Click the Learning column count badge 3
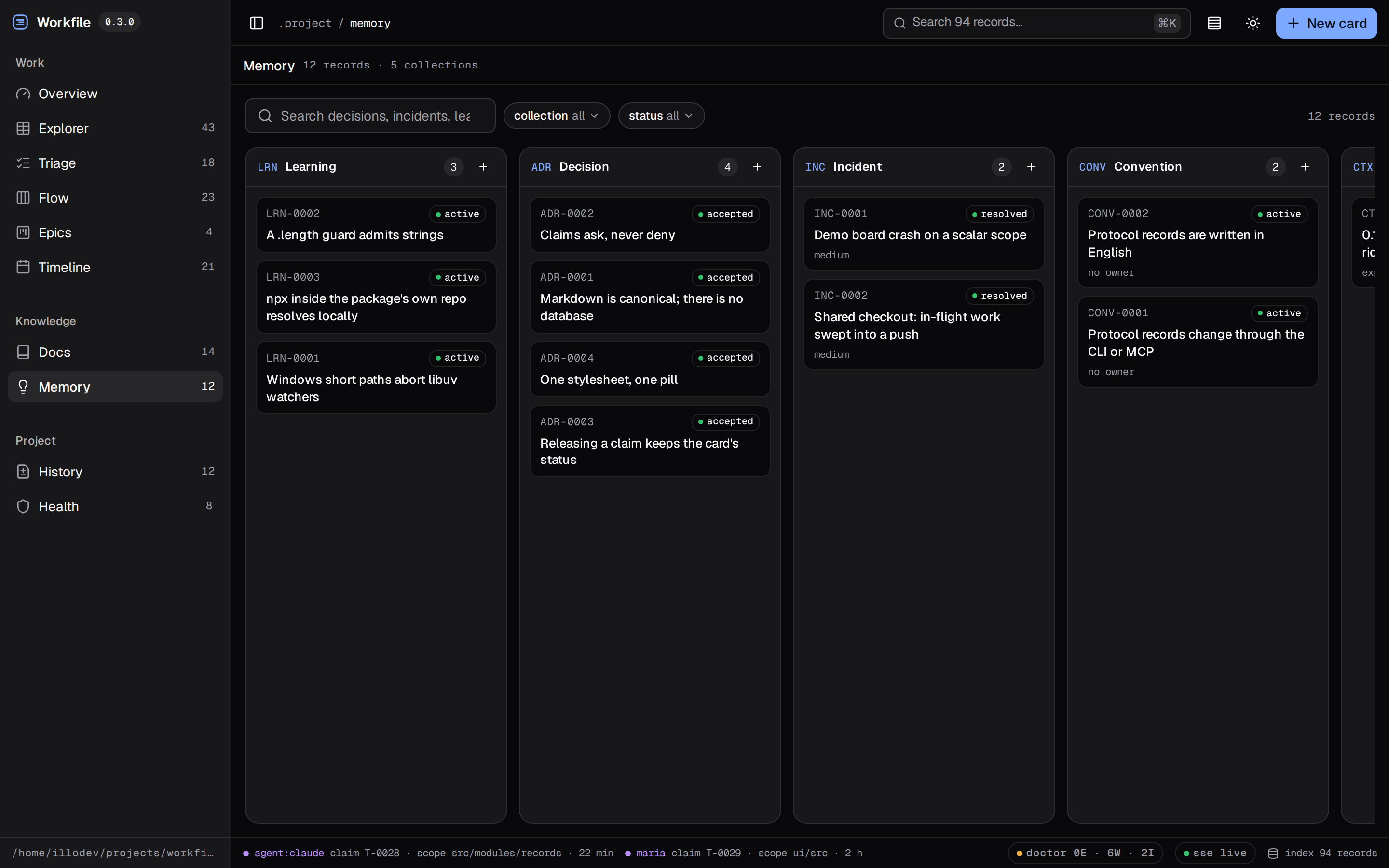 pyautogui.click(x=453, y=167)
